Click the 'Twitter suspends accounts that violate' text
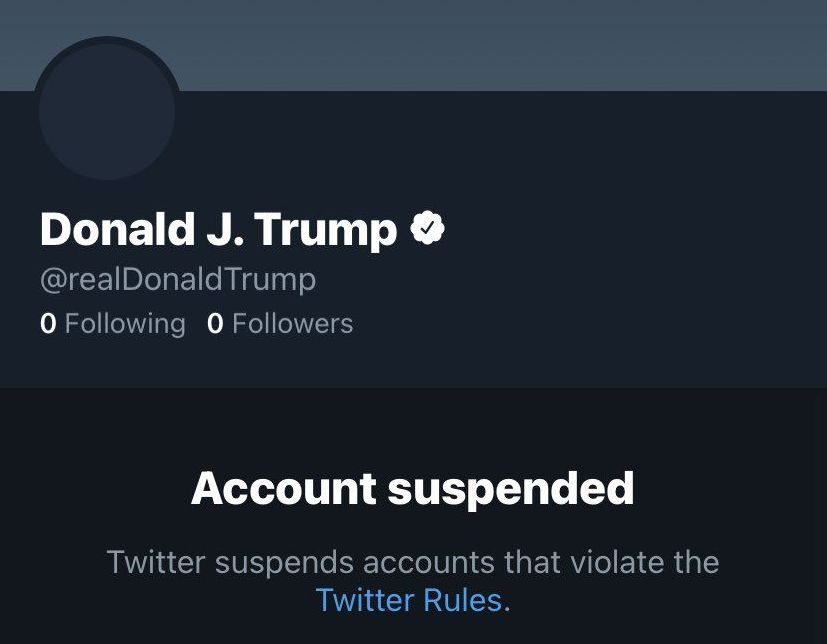This screenshot has height=644, width=827. click(412, 562)
